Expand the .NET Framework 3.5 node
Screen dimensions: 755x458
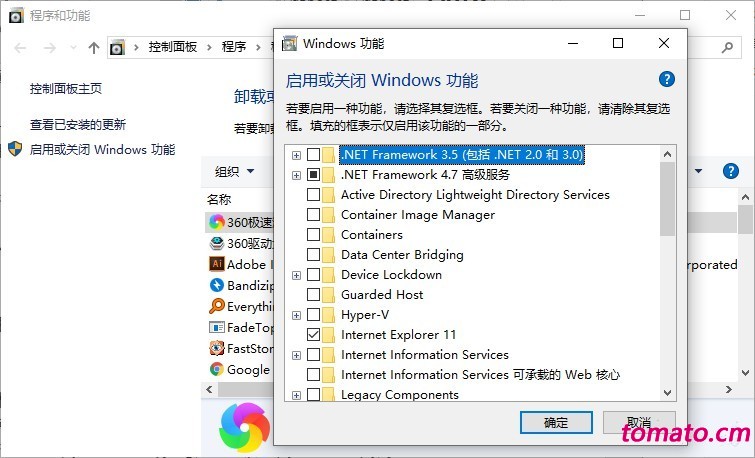click(x=297, y=155)
